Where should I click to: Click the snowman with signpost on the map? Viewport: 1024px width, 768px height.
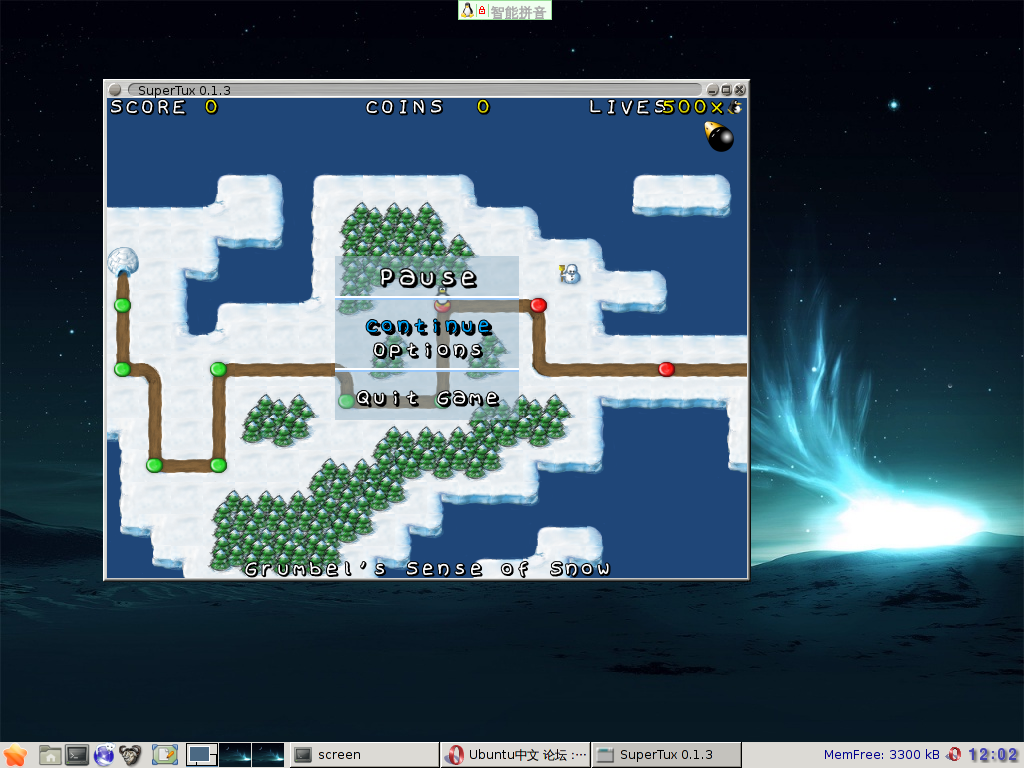(x=569, y=274)
